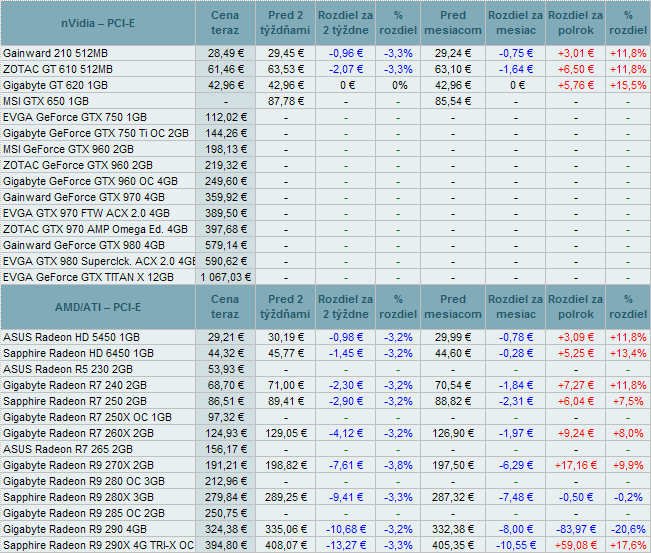Select ASUS Radeon R7 265 2GB name
This screenshot has width=651, height=553.
[x=68, y=449]
